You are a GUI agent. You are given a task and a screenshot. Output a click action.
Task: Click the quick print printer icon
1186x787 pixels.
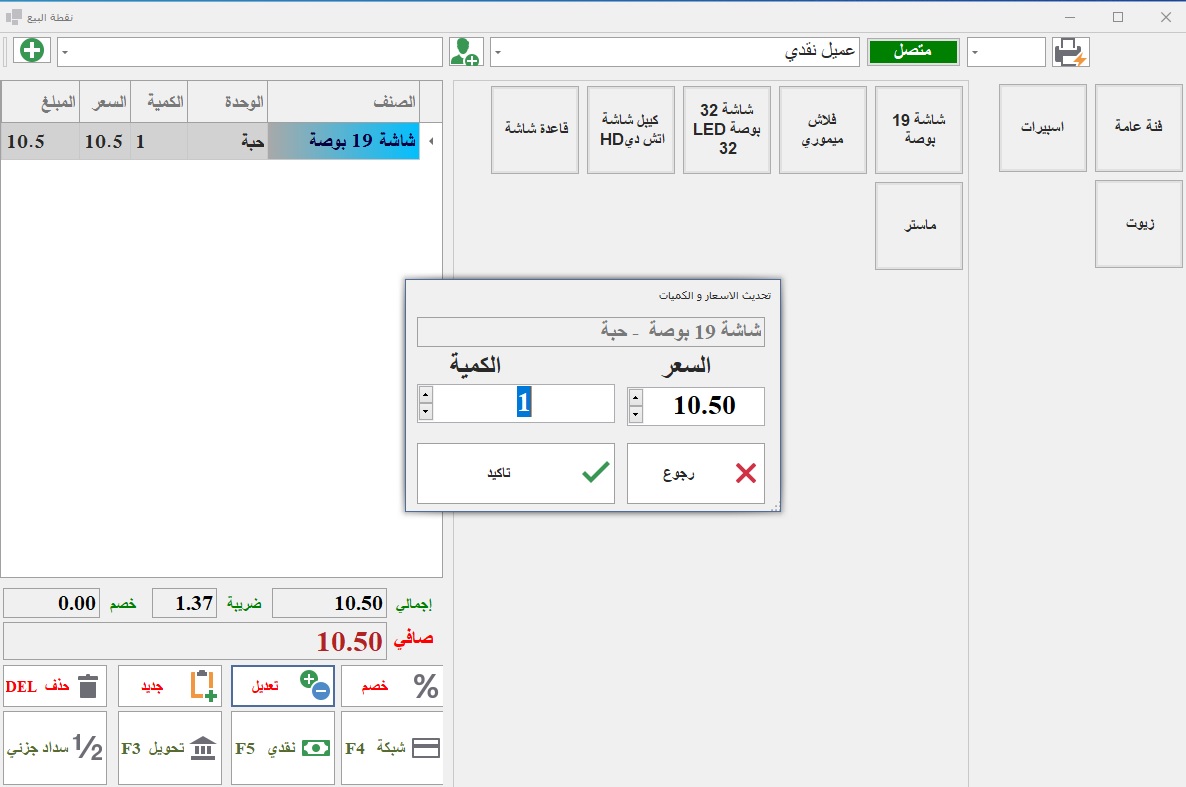[x=1070, y=52]
